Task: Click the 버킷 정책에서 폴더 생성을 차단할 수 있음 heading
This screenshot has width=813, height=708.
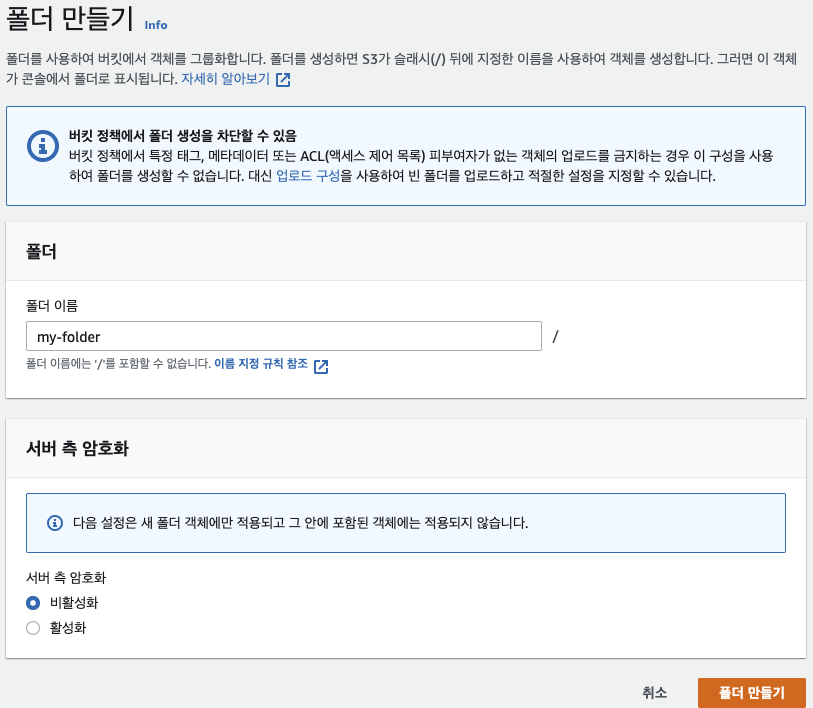Action: [x=183, y=136]
